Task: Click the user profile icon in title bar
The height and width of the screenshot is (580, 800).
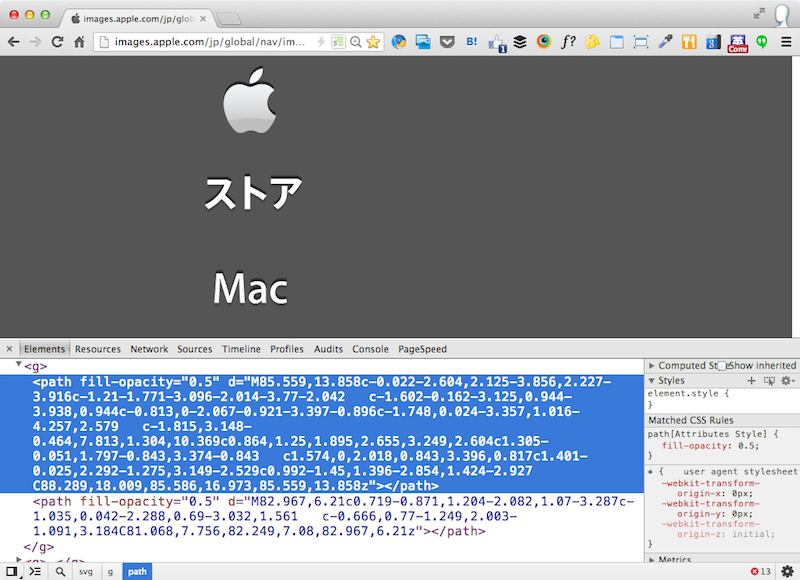Action: (x=782, y=15)
